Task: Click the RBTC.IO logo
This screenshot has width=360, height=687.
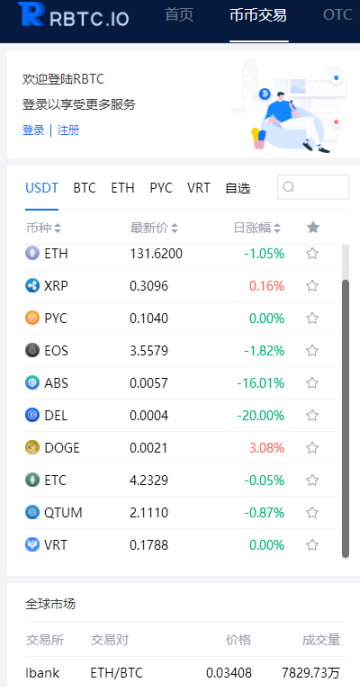Action: pyautogui.click(x=74, y=15)
